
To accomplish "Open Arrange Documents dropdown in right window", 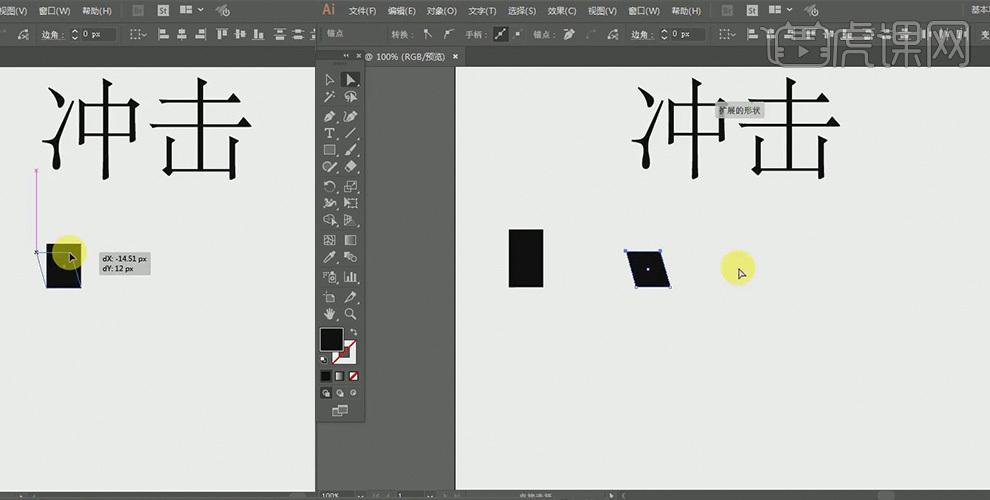I will tap(780, 11).
